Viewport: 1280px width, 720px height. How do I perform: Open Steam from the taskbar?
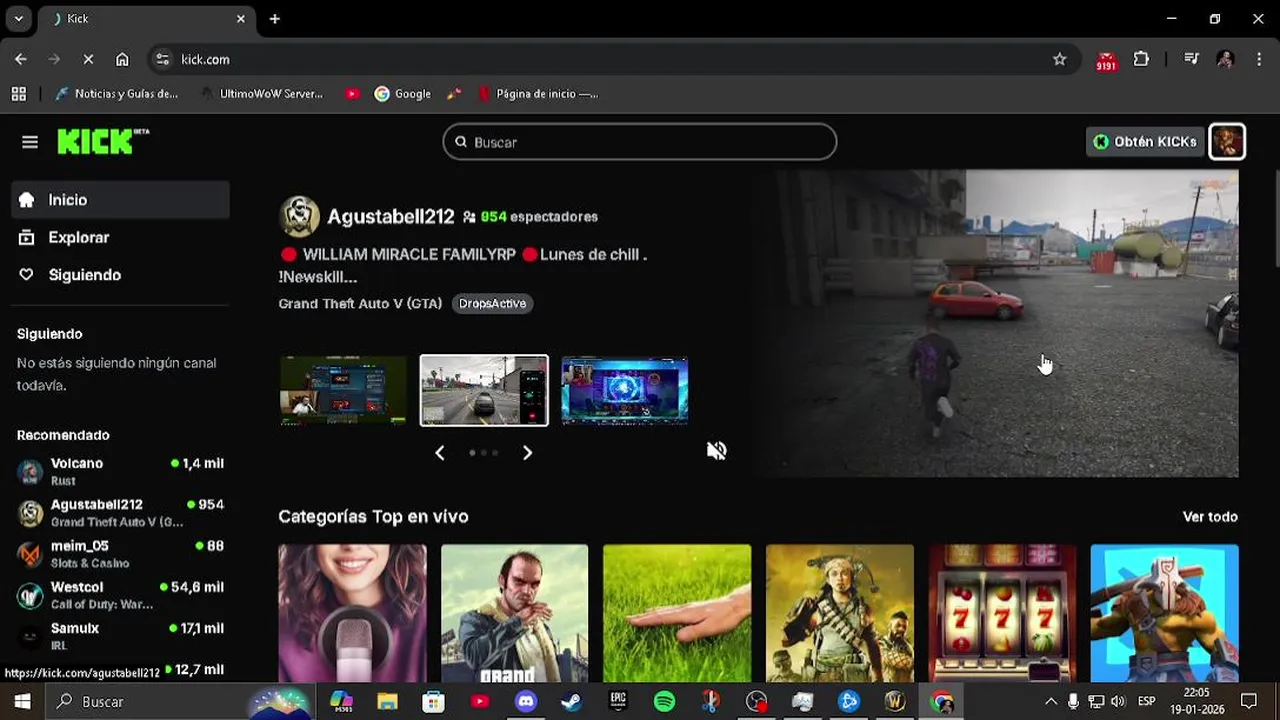click(x=571, y=702)
